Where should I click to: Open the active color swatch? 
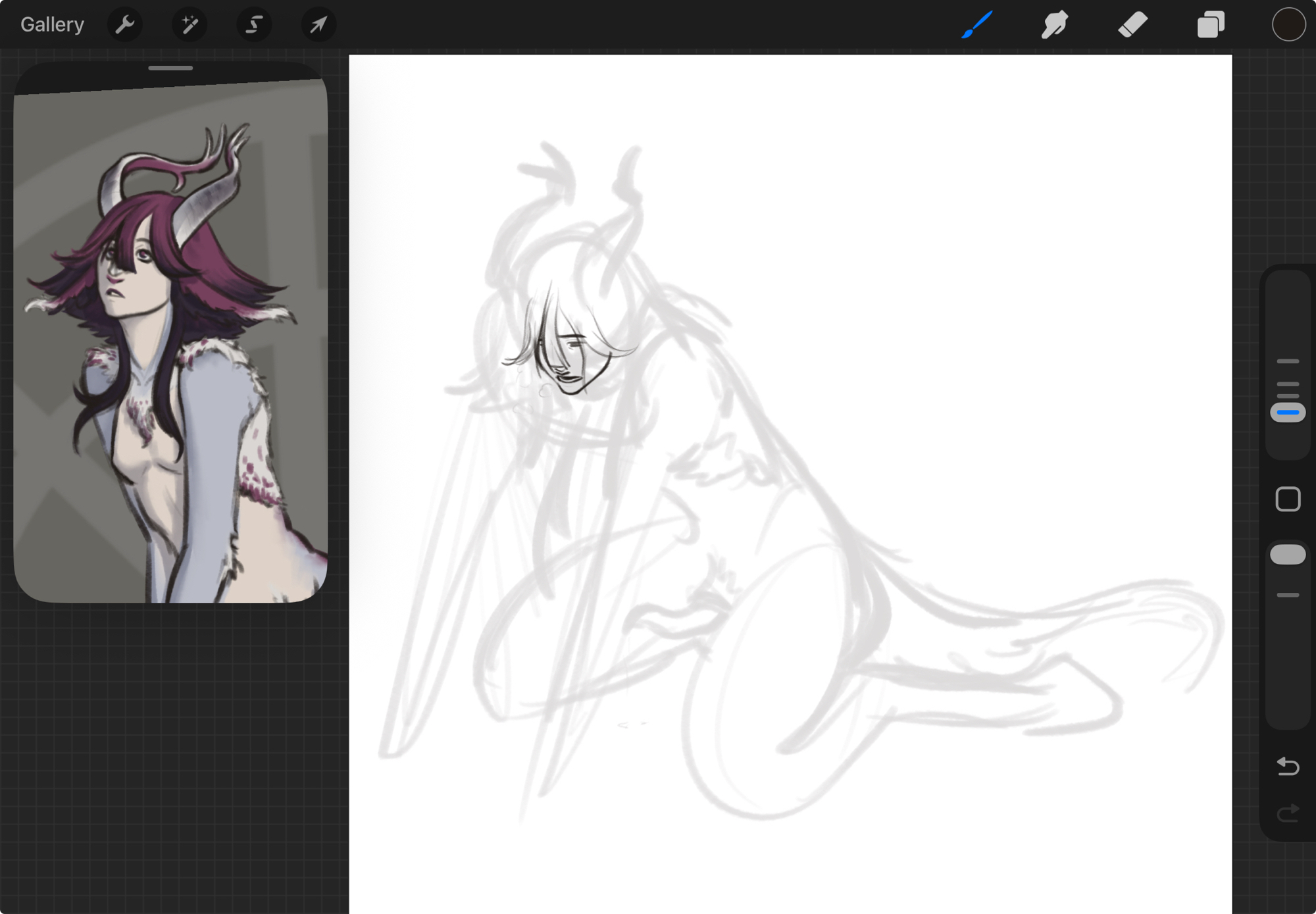(1288, 24)
